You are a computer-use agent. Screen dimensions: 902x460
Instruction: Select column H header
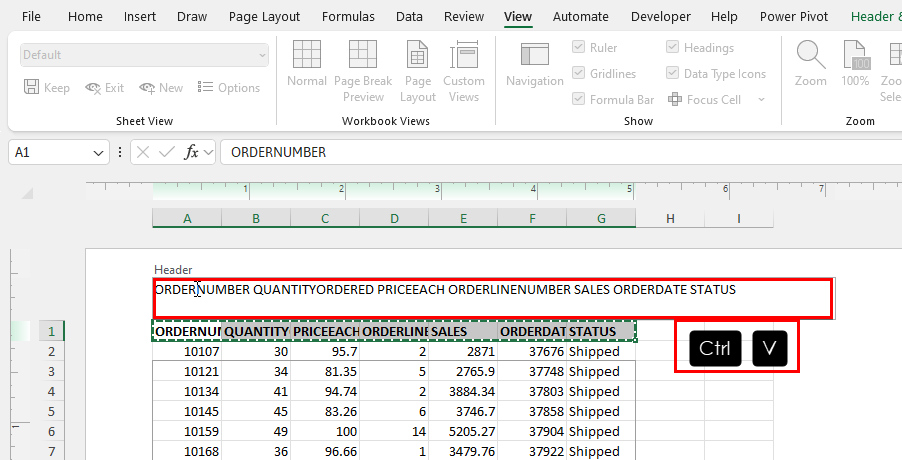click(670, 218)
